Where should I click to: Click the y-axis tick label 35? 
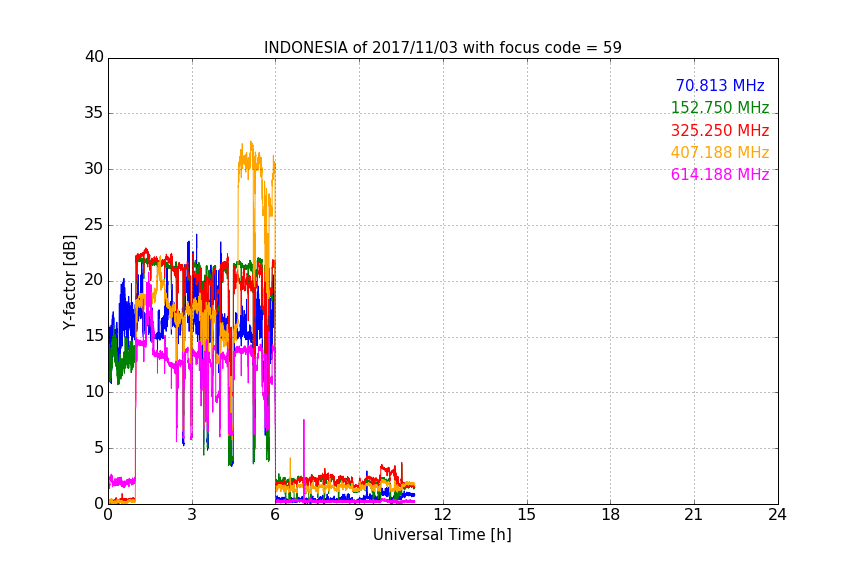(x=94, y=113)
